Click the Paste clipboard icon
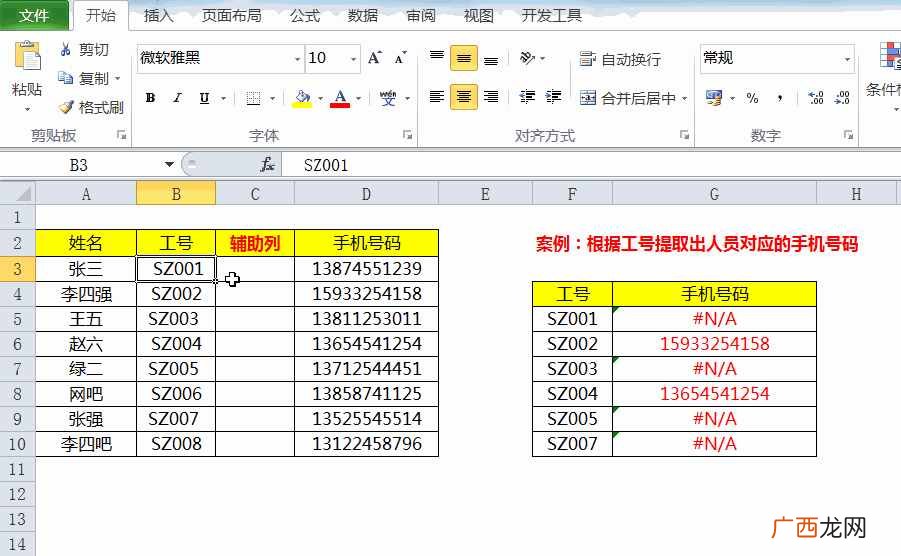 click(27, 58)
